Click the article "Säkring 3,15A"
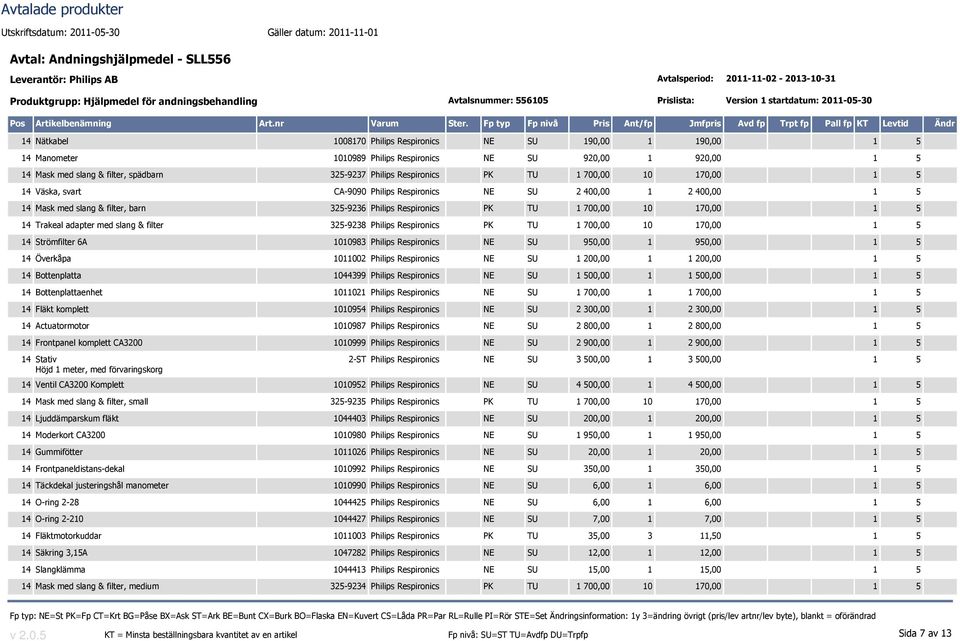The height and width of the screenshot is (641, 960). 61,553
